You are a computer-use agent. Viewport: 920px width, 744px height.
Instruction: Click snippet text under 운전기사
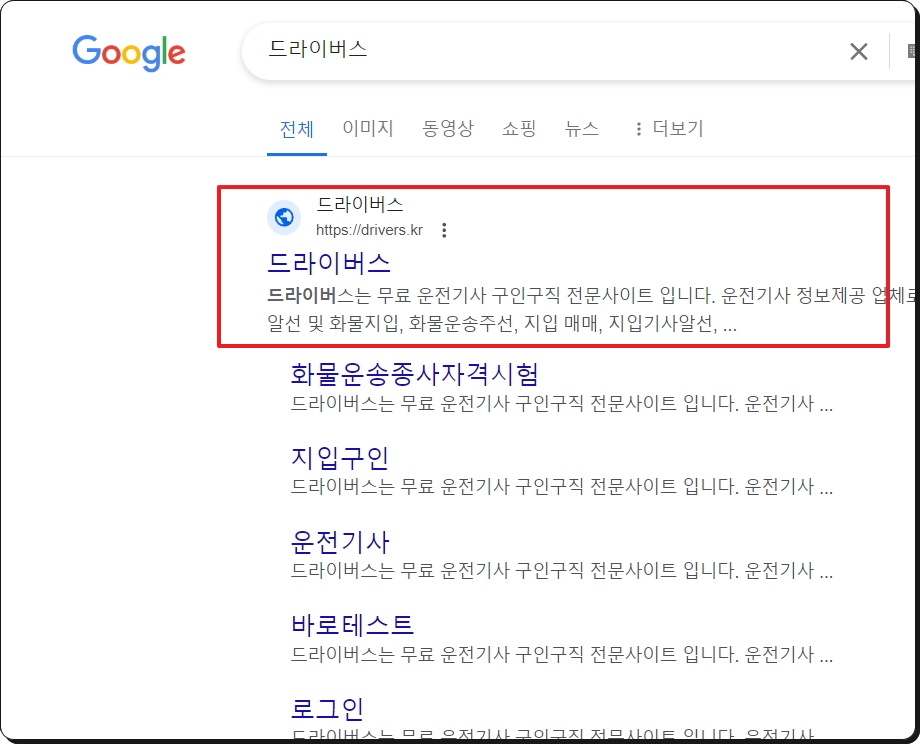pyautogui.click(x=562, y=570)
